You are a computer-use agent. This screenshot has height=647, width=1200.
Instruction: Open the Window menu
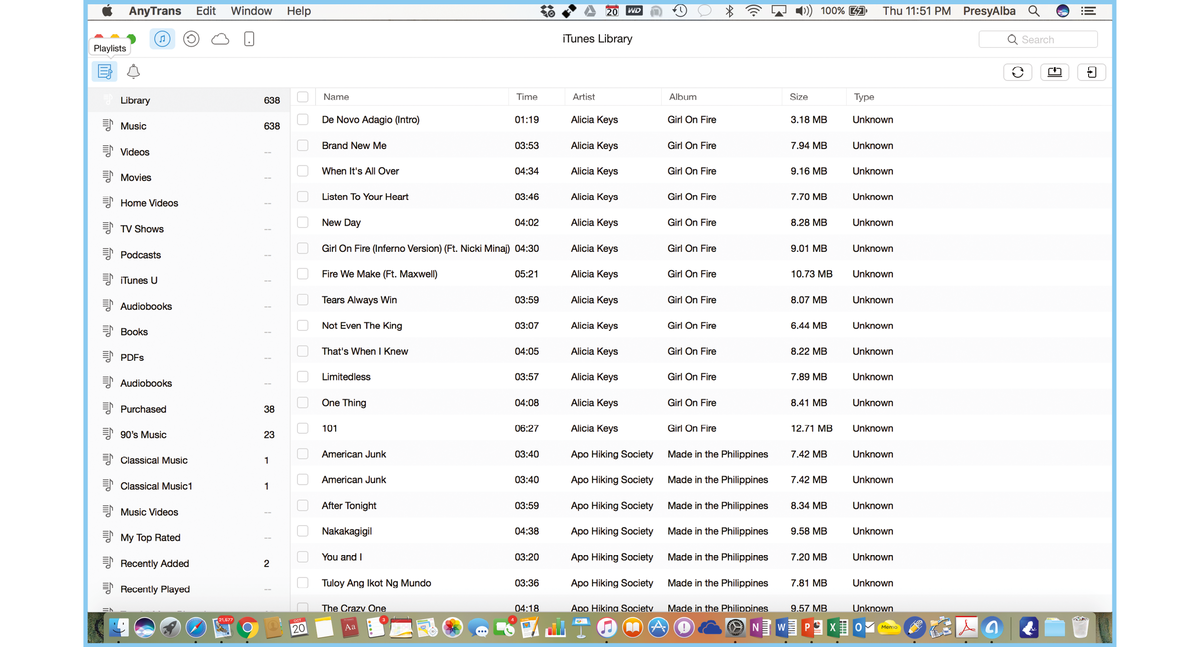251,11
